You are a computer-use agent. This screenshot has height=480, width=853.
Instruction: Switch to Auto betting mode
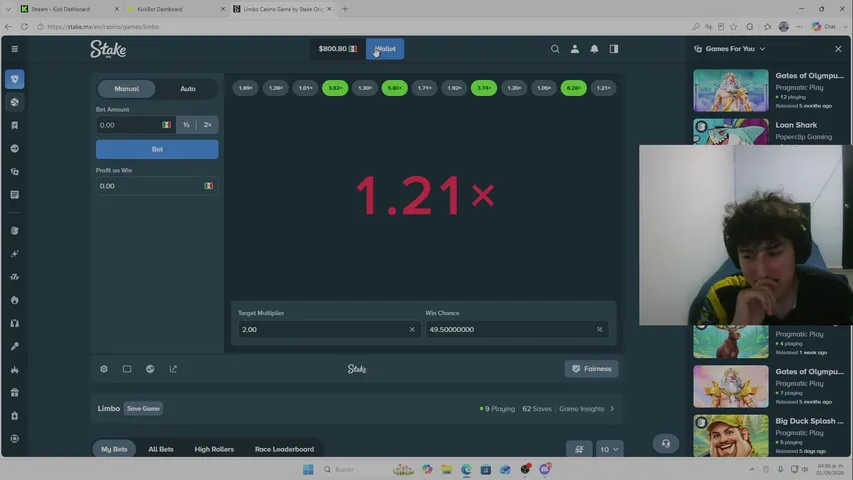(x=188, y=89)
